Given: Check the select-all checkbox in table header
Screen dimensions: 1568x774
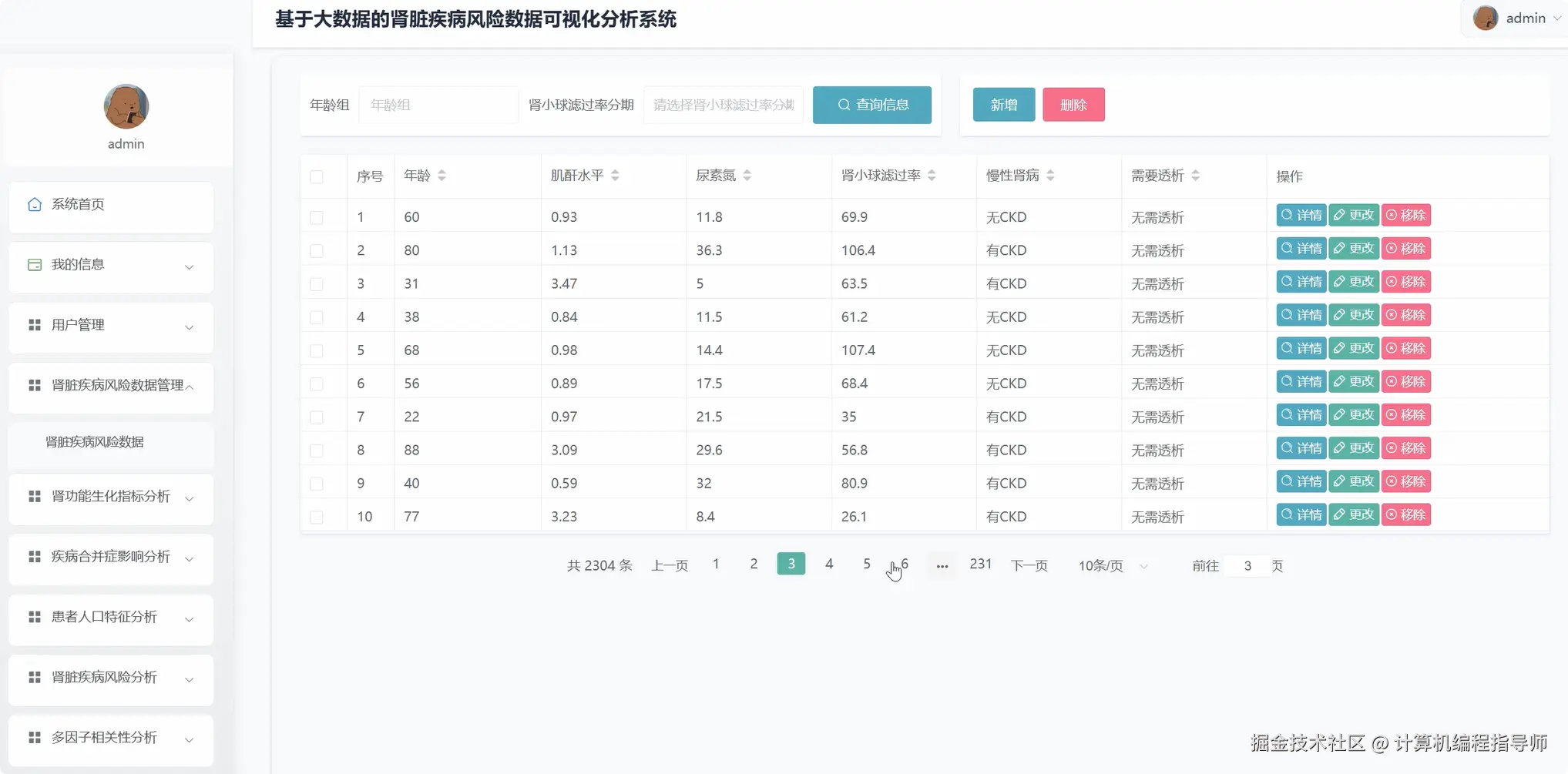Looking at the screenshot, I should click(316, 176).
